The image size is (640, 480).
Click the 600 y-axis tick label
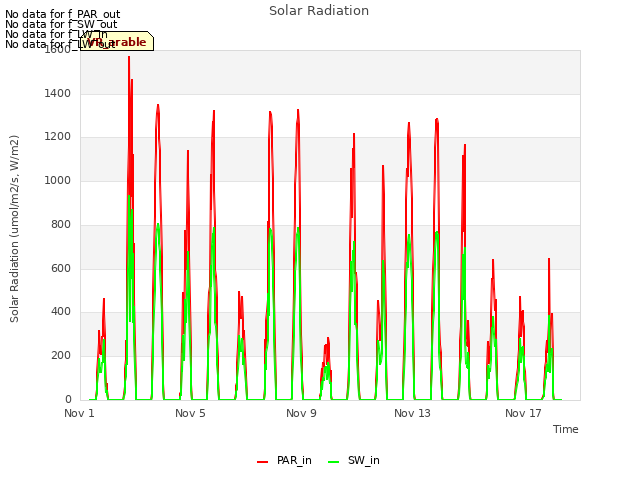point(61,268)
